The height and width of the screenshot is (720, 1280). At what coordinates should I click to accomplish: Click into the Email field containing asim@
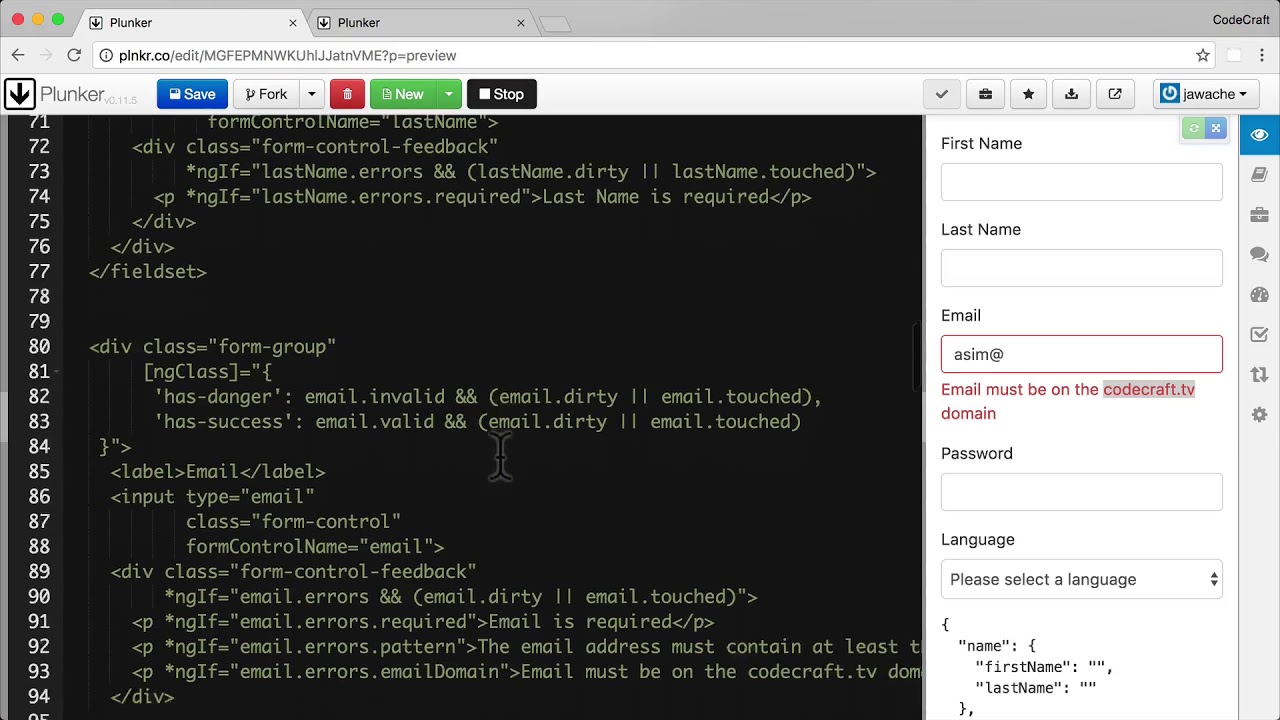coord(1081,354)
